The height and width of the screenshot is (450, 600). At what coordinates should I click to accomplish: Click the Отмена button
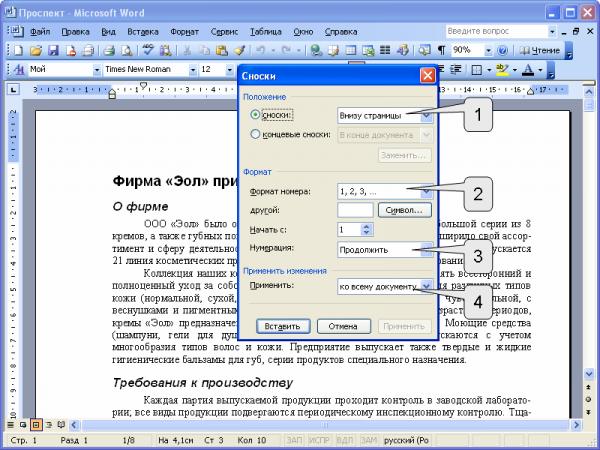pos(344,326)
